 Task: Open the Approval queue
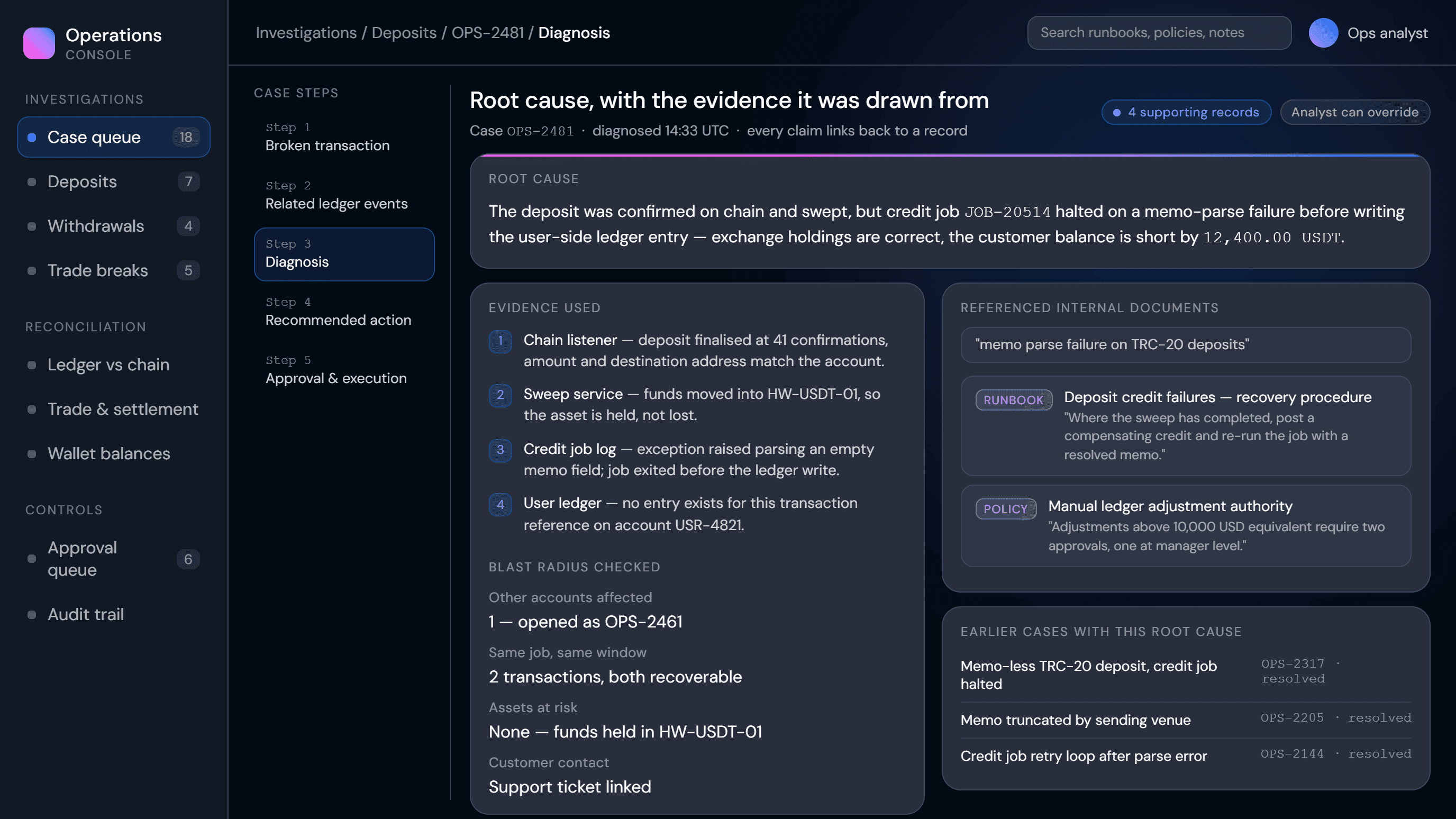pos(114,559)
